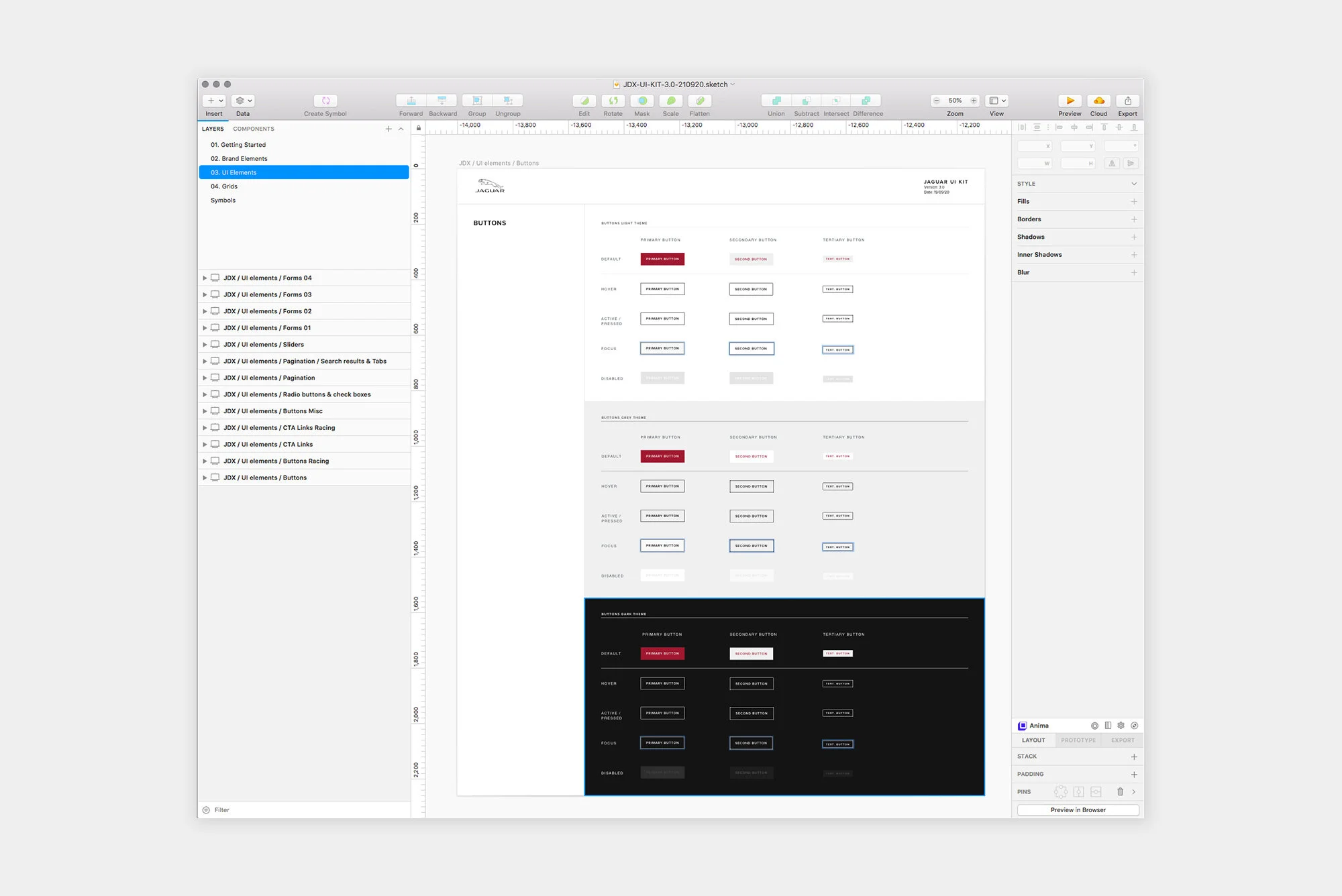This screenshot has width=1342, height=896.
Task: Toggle the layer Filter icon at bottom
Action: click(207, 810)
